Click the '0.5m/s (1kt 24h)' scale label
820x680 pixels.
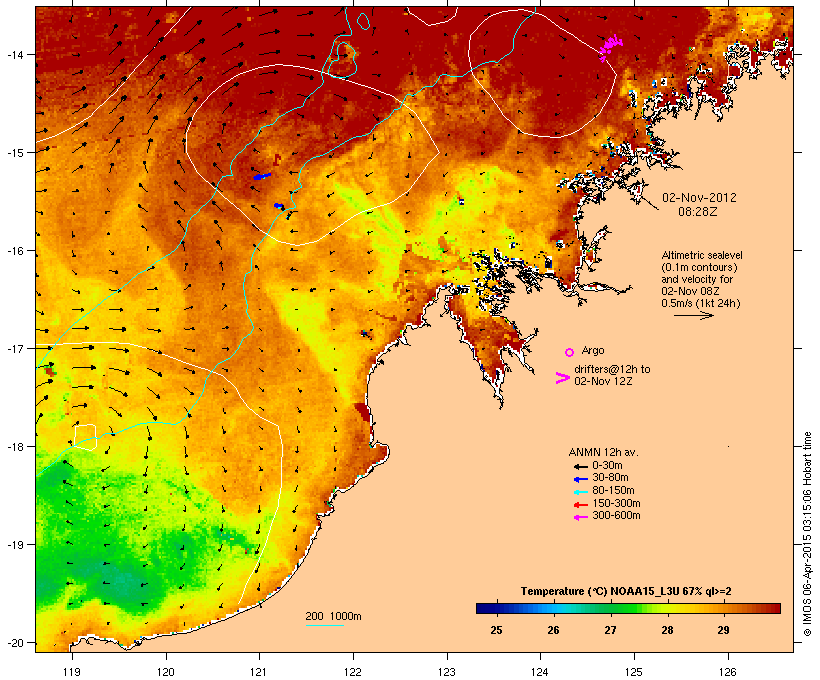pos(701,303)
